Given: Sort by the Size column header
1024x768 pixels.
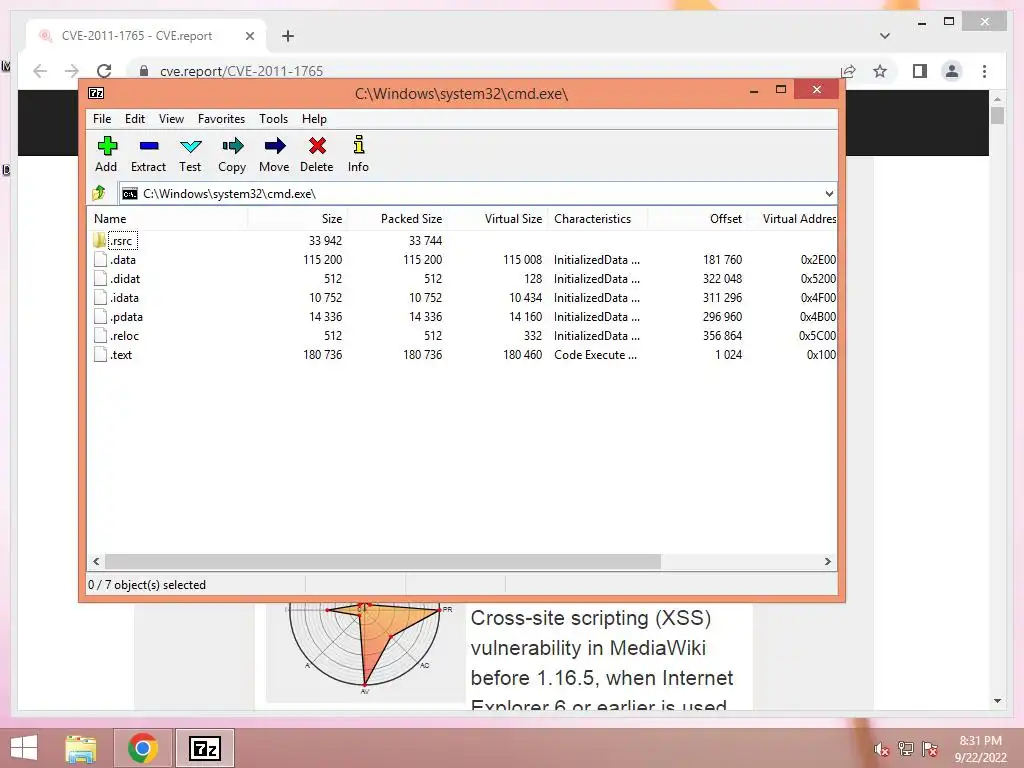Looking at the screenshot, I should (297, 219).
